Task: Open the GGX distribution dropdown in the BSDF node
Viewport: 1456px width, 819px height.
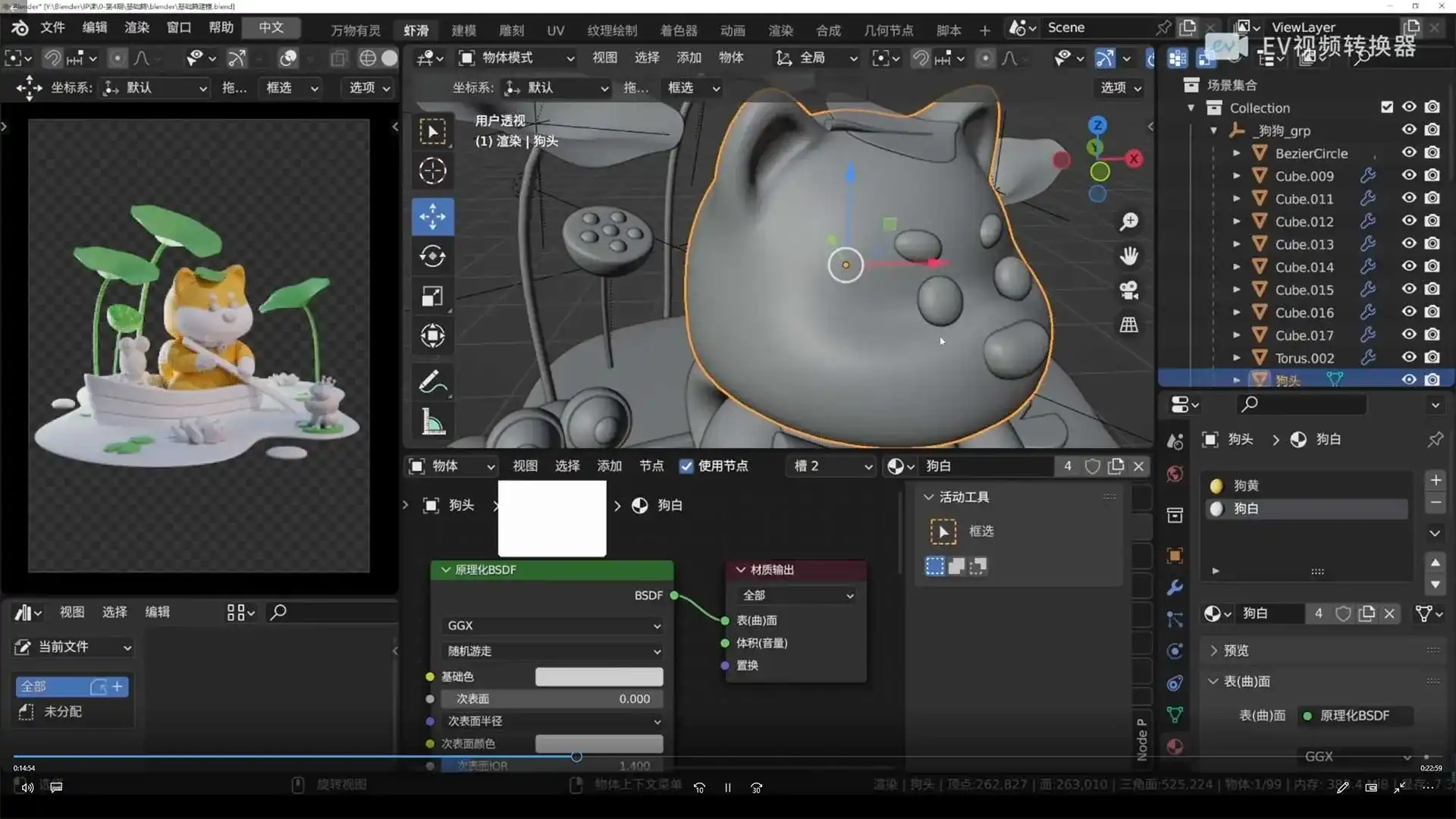Action: [551, 626]
